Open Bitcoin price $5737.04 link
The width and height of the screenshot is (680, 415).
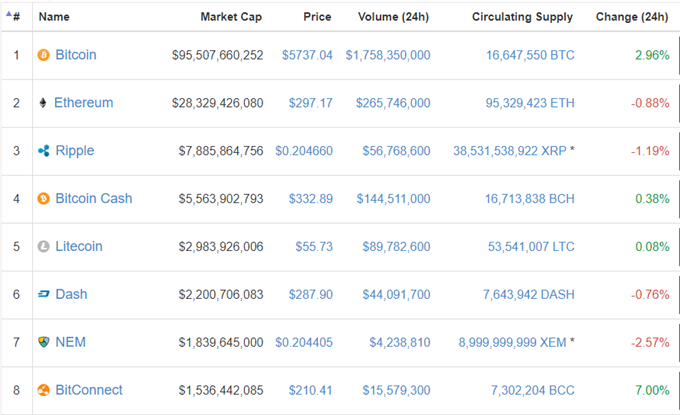(x=307, y=55)
